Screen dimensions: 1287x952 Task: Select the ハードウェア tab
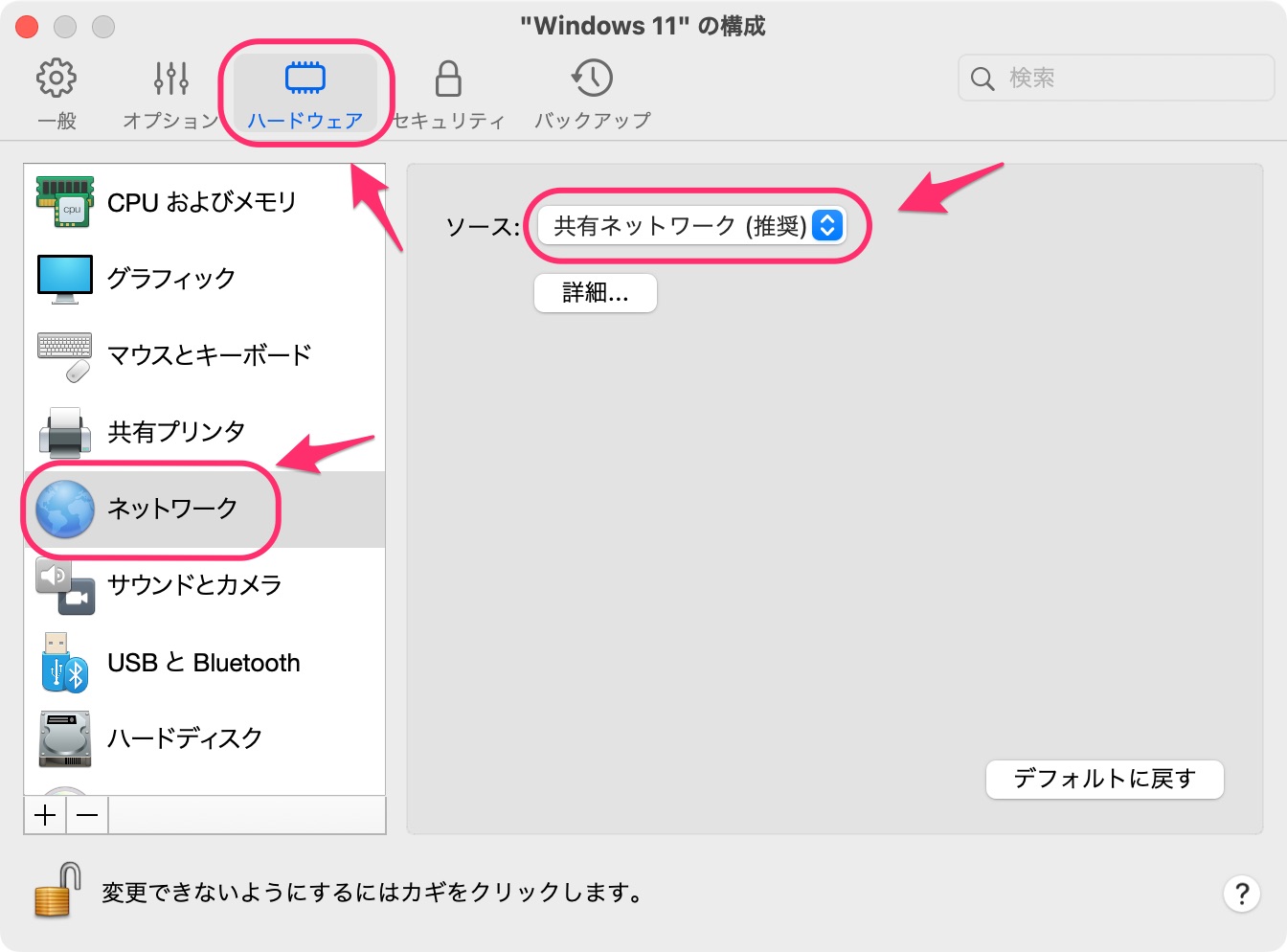(x=305, y=94)
